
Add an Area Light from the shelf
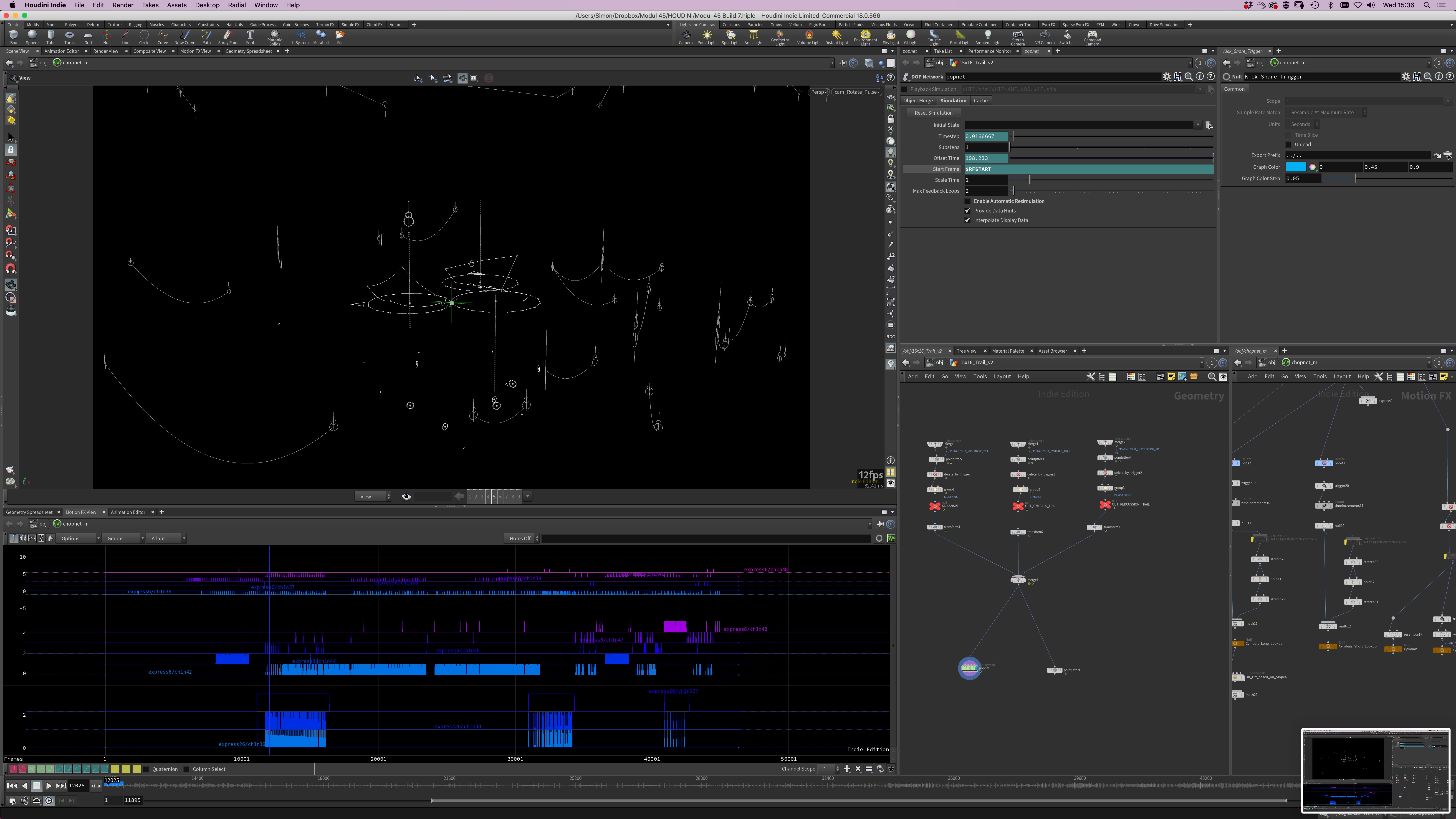(x=753, y=37)
